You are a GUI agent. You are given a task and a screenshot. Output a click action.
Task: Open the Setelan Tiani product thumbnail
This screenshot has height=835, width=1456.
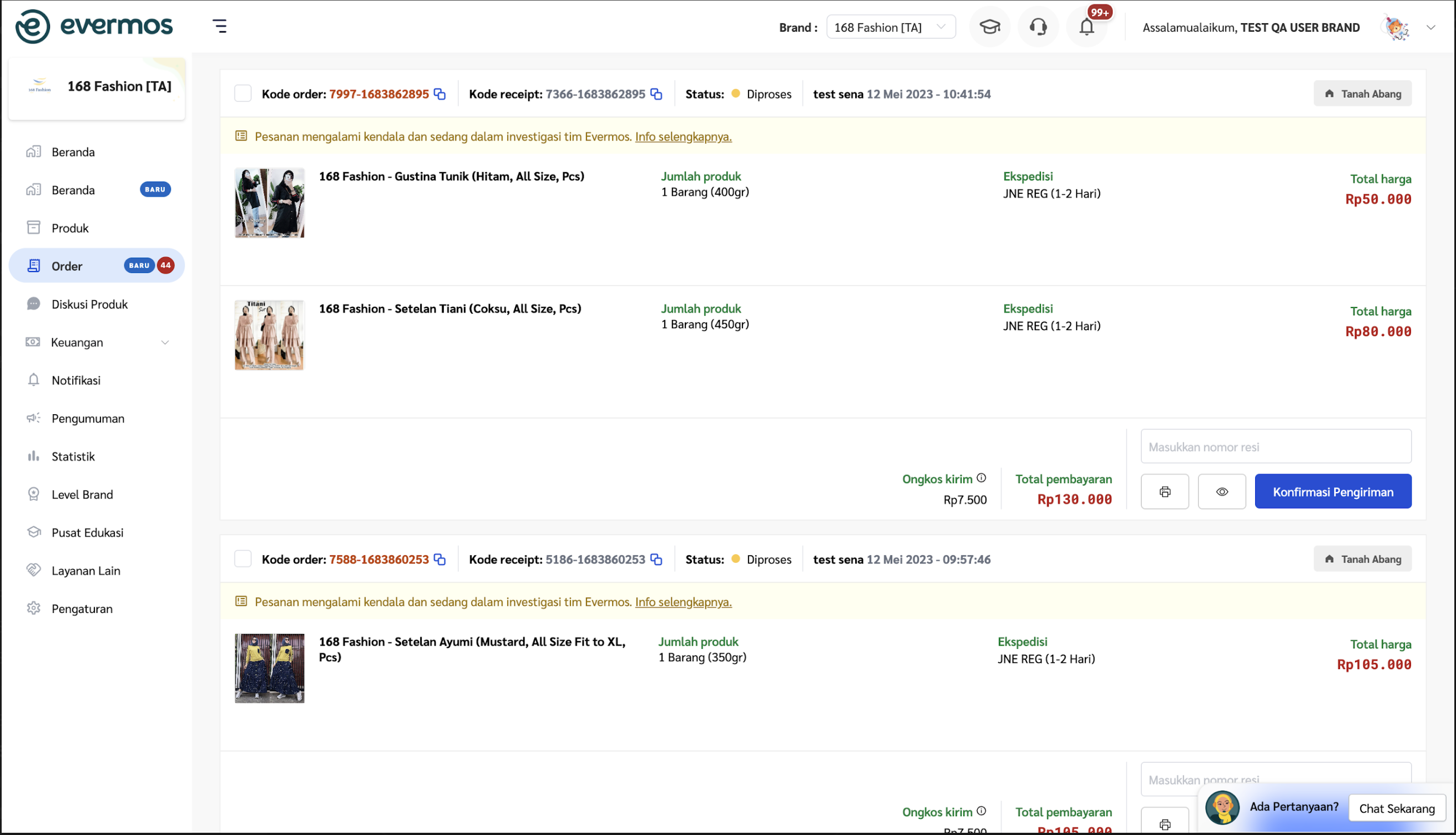(x=269, y=335)
